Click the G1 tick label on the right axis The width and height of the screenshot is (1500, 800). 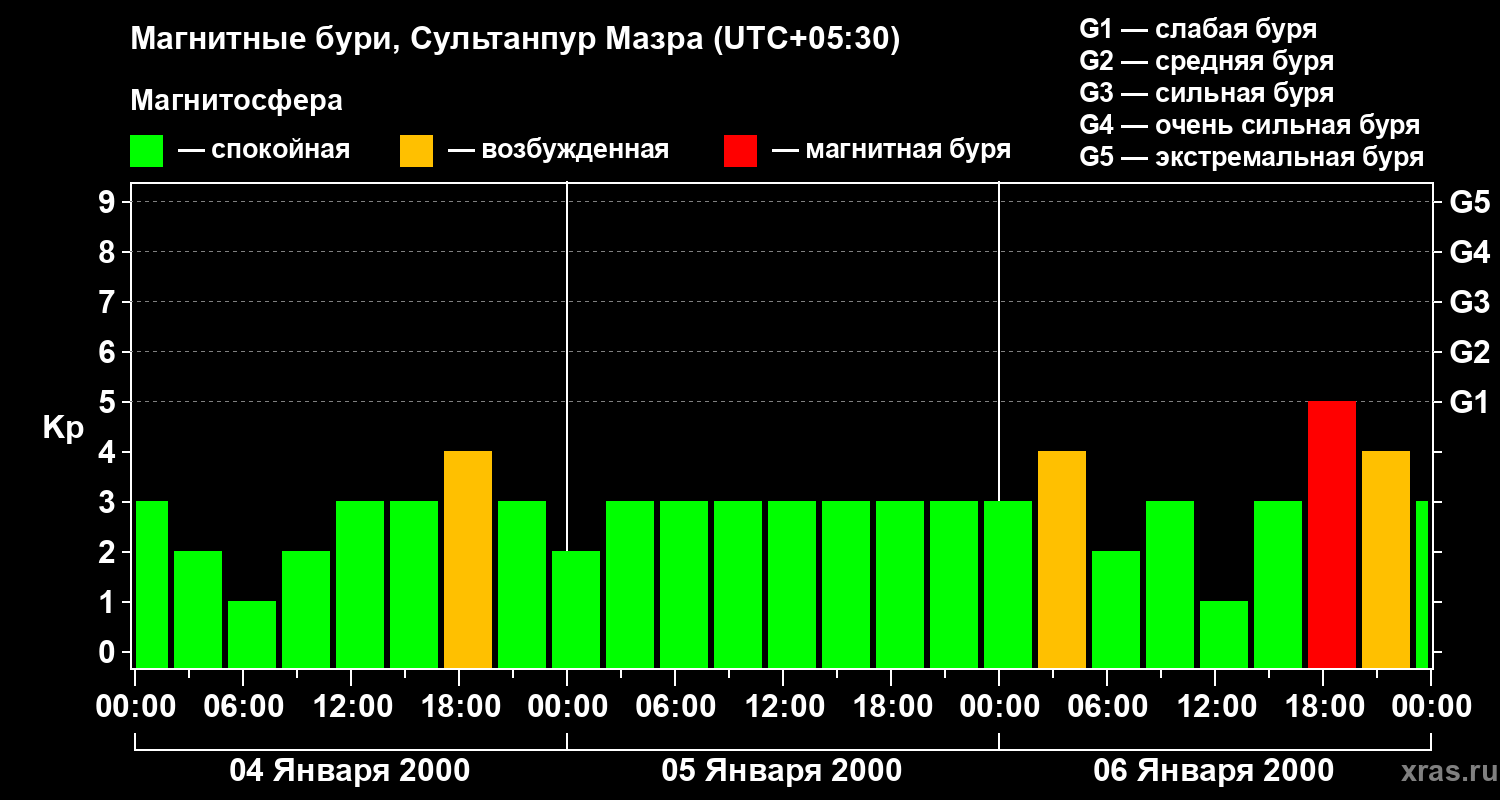pos(1470,402)
